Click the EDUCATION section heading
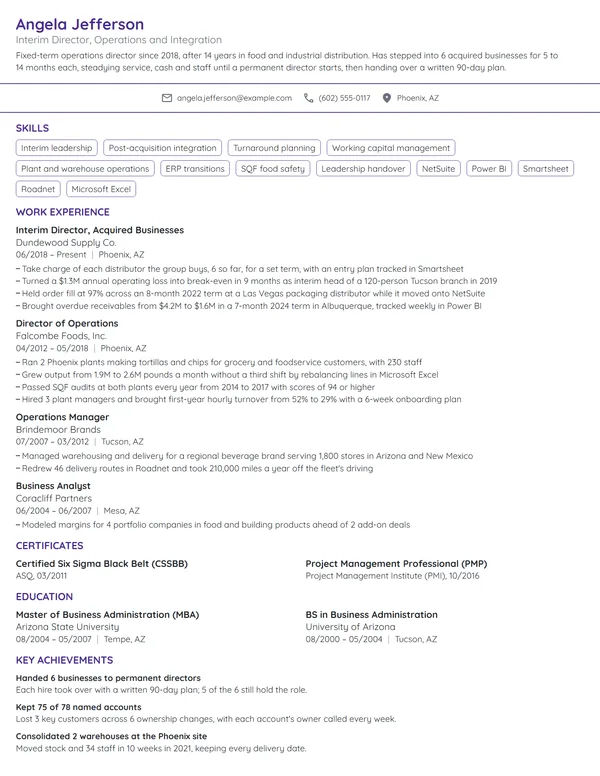 click(x=45, y=597)
